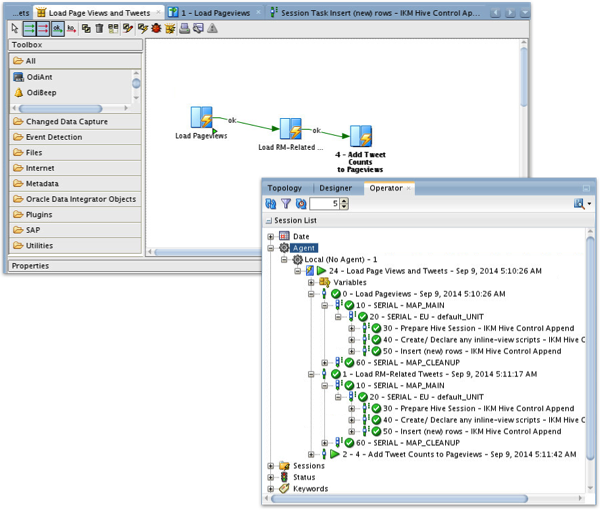Select step 0 - Load Pageviews

(424, 294)
